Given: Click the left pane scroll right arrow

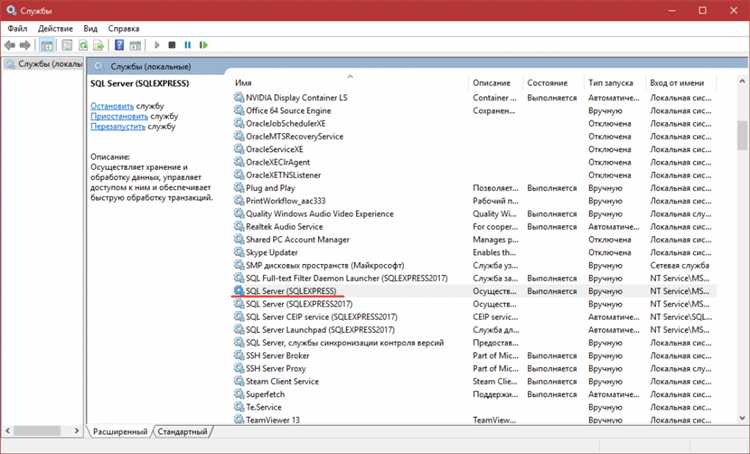Looking at the screenshot, I should coord(77,431).
